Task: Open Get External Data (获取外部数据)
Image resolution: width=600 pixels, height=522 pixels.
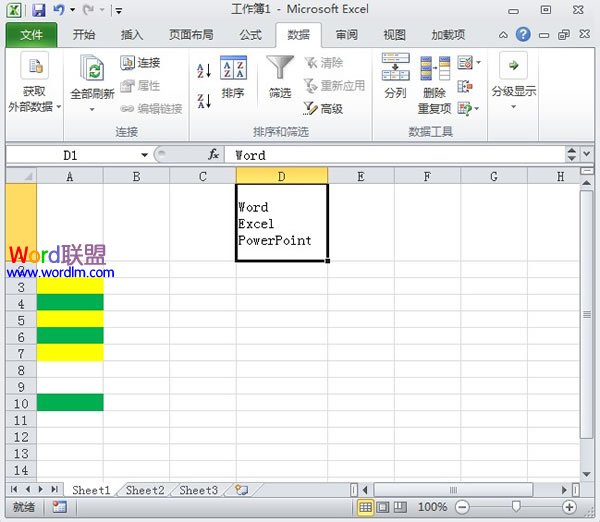Action: 34,82
